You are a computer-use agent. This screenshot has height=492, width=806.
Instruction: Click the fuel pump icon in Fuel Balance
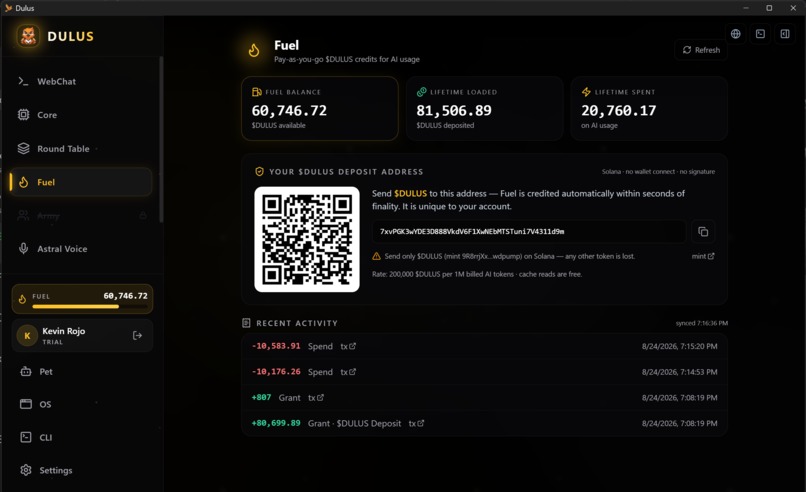(257, 92)
